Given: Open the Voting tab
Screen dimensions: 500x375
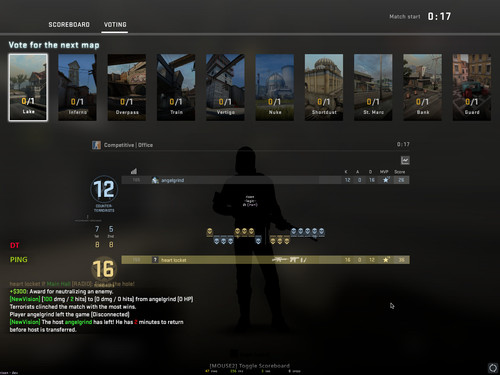Looking at the screenshot, I should [x=115, y=25].
